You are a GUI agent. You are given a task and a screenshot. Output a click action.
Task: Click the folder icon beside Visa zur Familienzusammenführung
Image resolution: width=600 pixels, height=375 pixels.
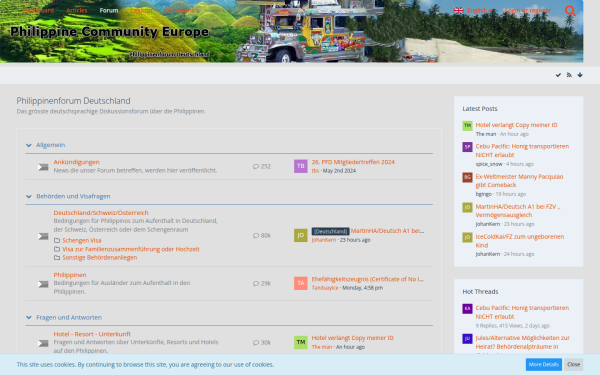coord(57,249)
